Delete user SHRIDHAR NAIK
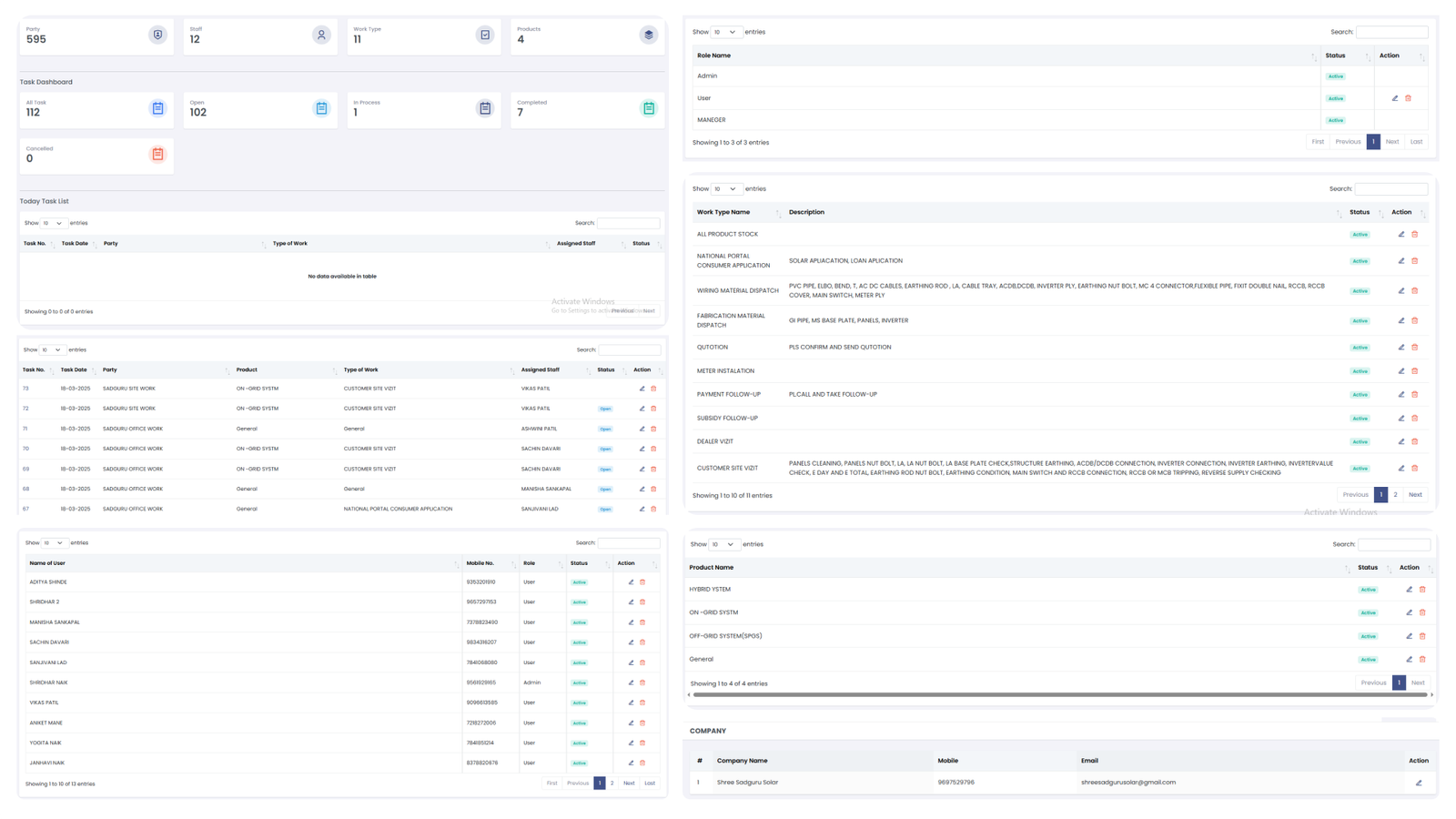1456x819 pixels. [x=642, y=682]
